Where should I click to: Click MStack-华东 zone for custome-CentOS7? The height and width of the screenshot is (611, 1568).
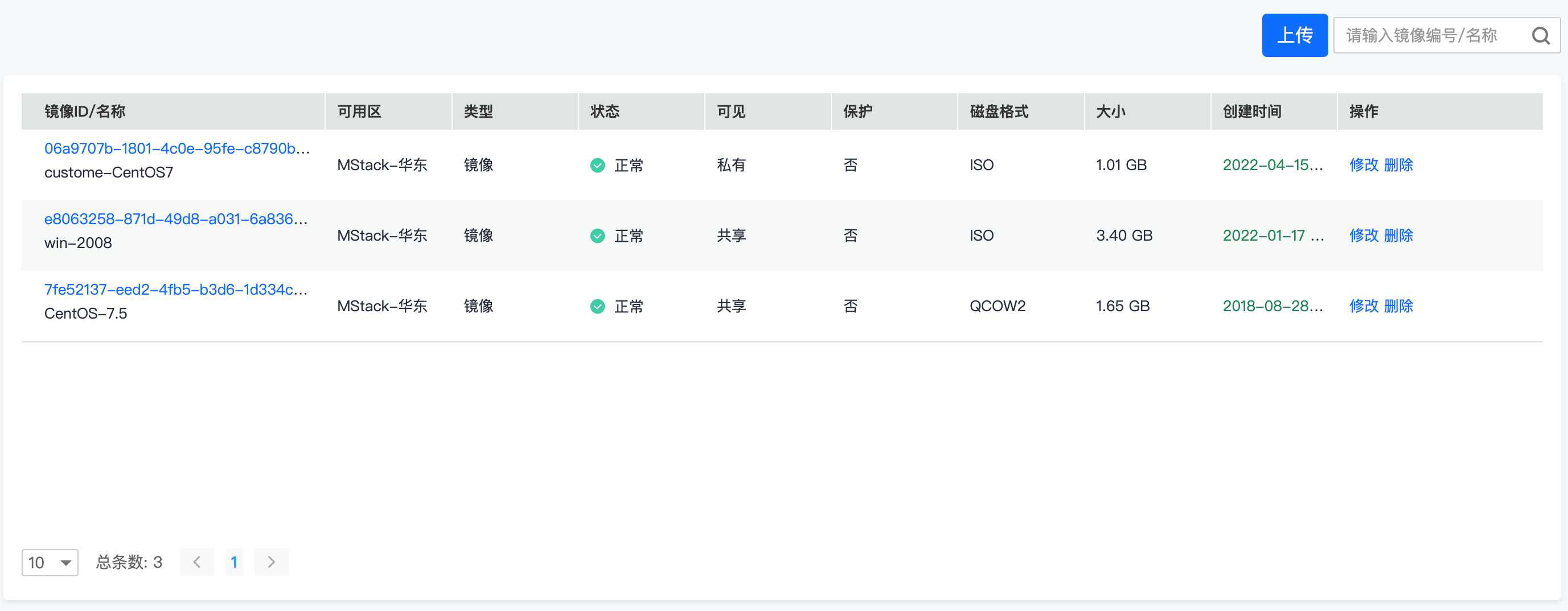(382, 165)
